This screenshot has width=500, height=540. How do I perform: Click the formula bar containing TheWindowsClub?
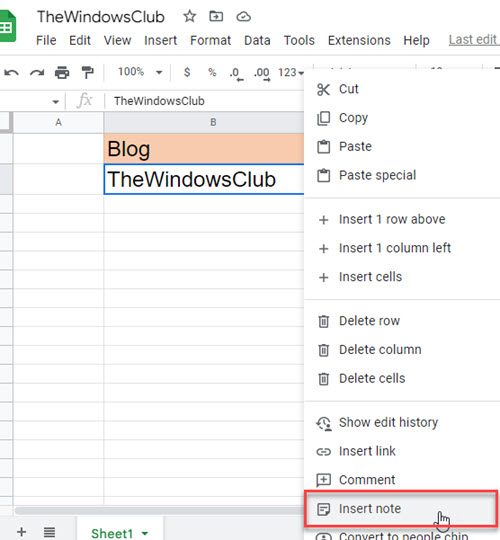[205, 101]
